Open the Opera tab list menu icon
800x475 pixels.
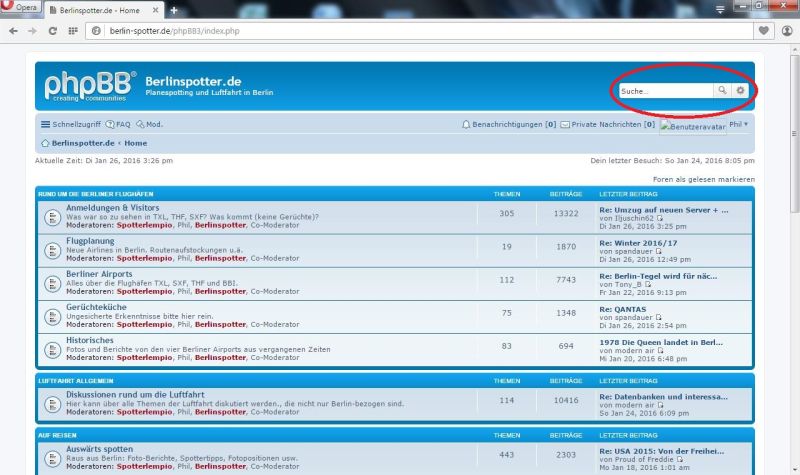click(720, 9)
